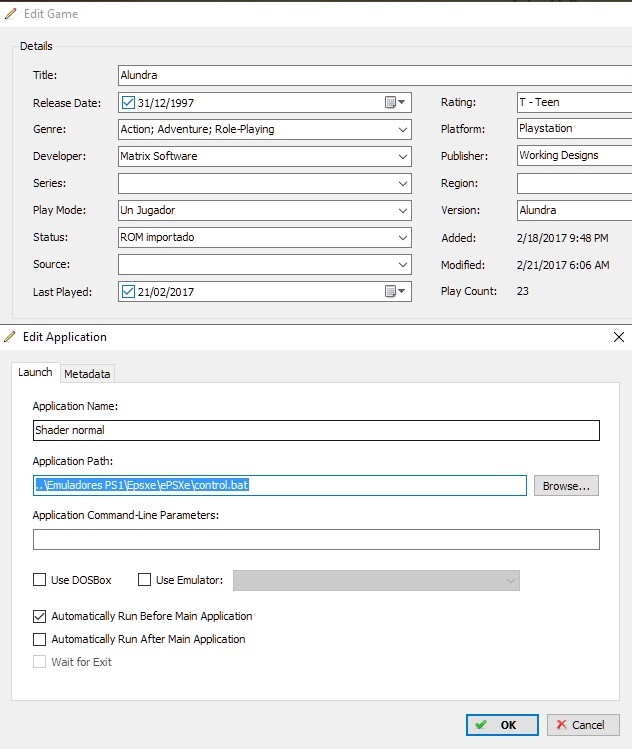632x749 pixels.
Task: Open the Last Played calendar picker icon
Action: pyautogui.click(x=391, y=291)
